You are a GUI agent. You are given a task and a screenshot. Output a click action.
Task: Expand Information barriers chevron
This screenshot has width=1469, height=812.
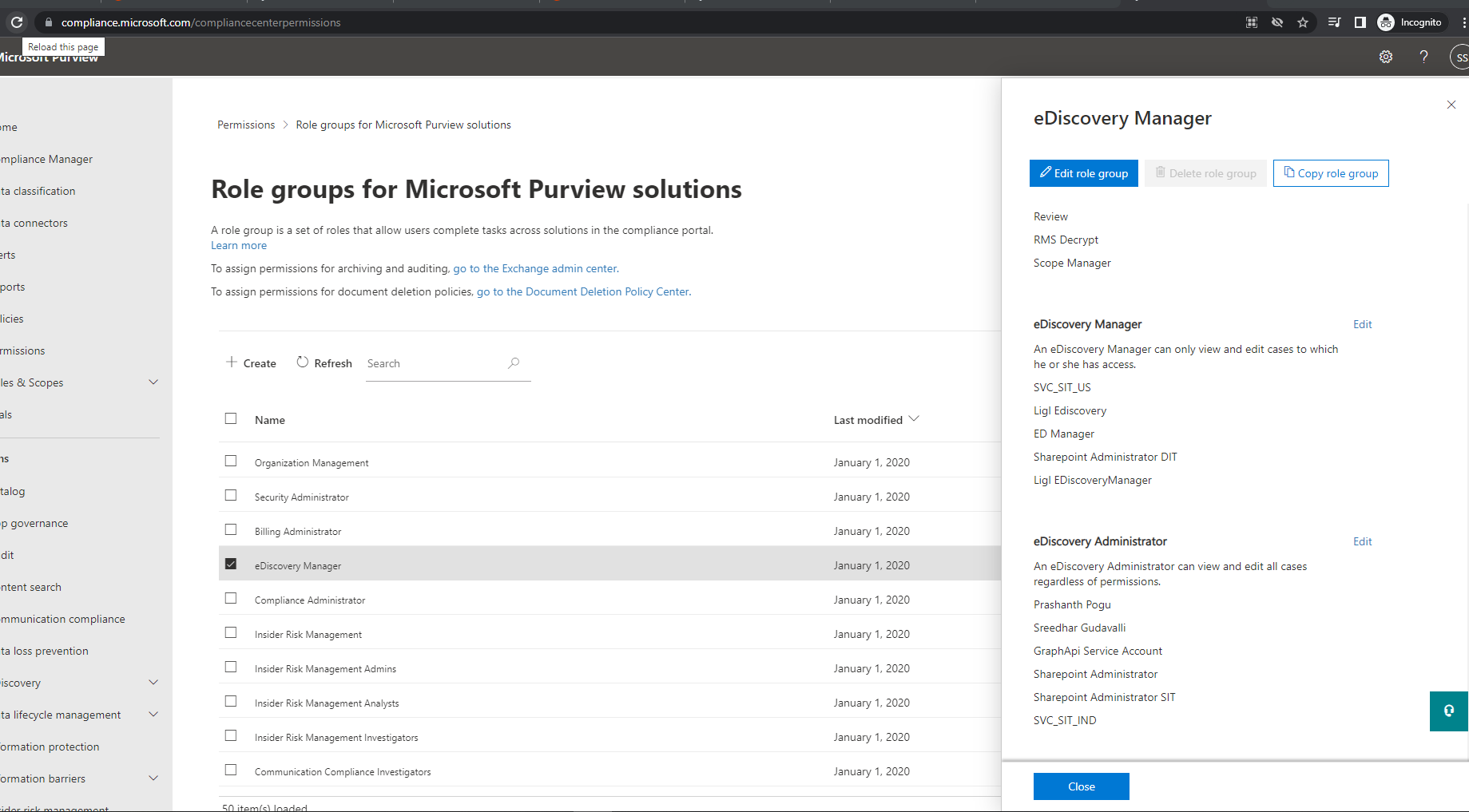(154, 778)
